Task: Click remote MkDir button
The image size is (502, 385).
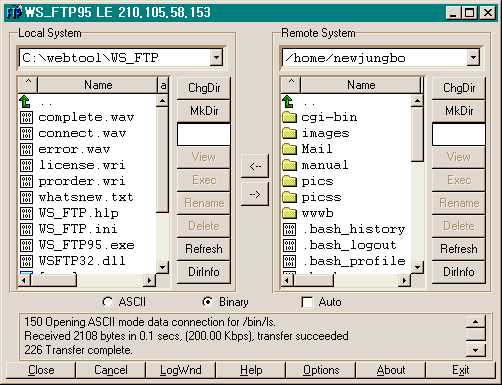Action: coord(459,111)
